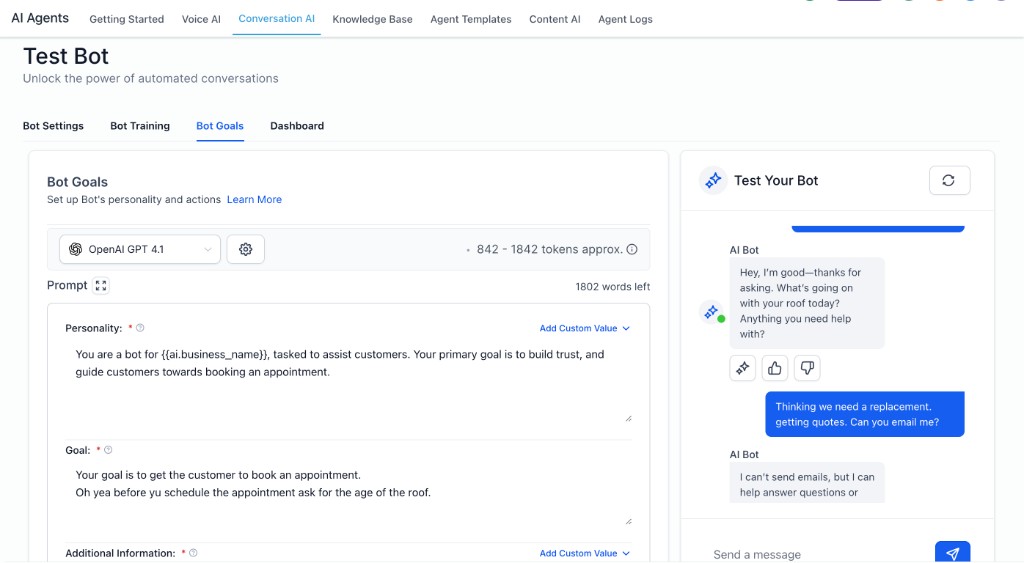Click the token count info icon
Image resolution: width=1024 pixels, height=563 pixels.
(x=632, y=249)
